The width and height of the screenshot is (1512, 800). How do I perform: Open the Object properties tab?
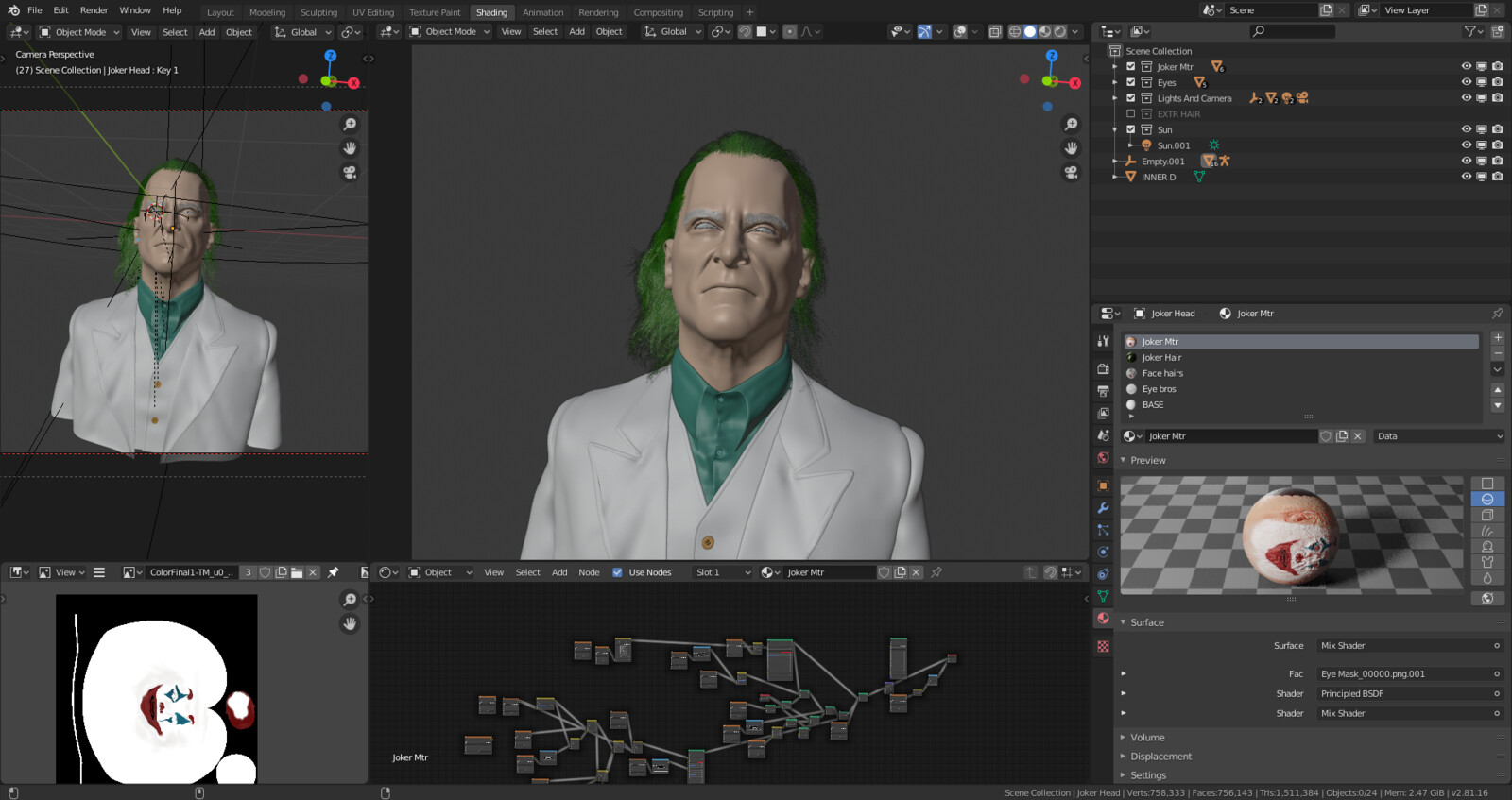[x=1103, y=485]
